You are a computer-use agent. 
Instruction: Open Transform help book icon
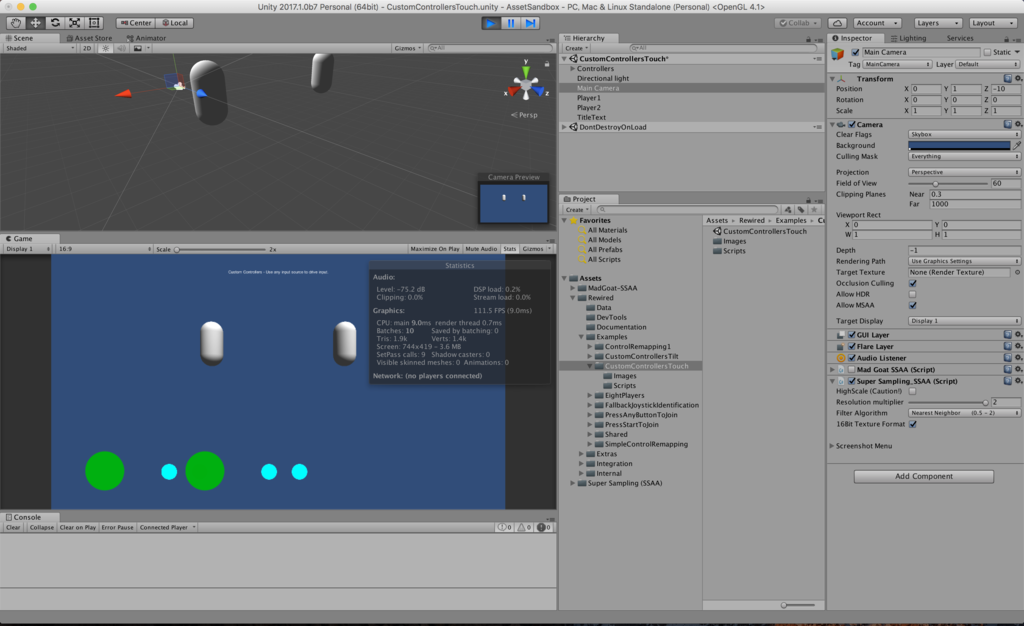1008,78
